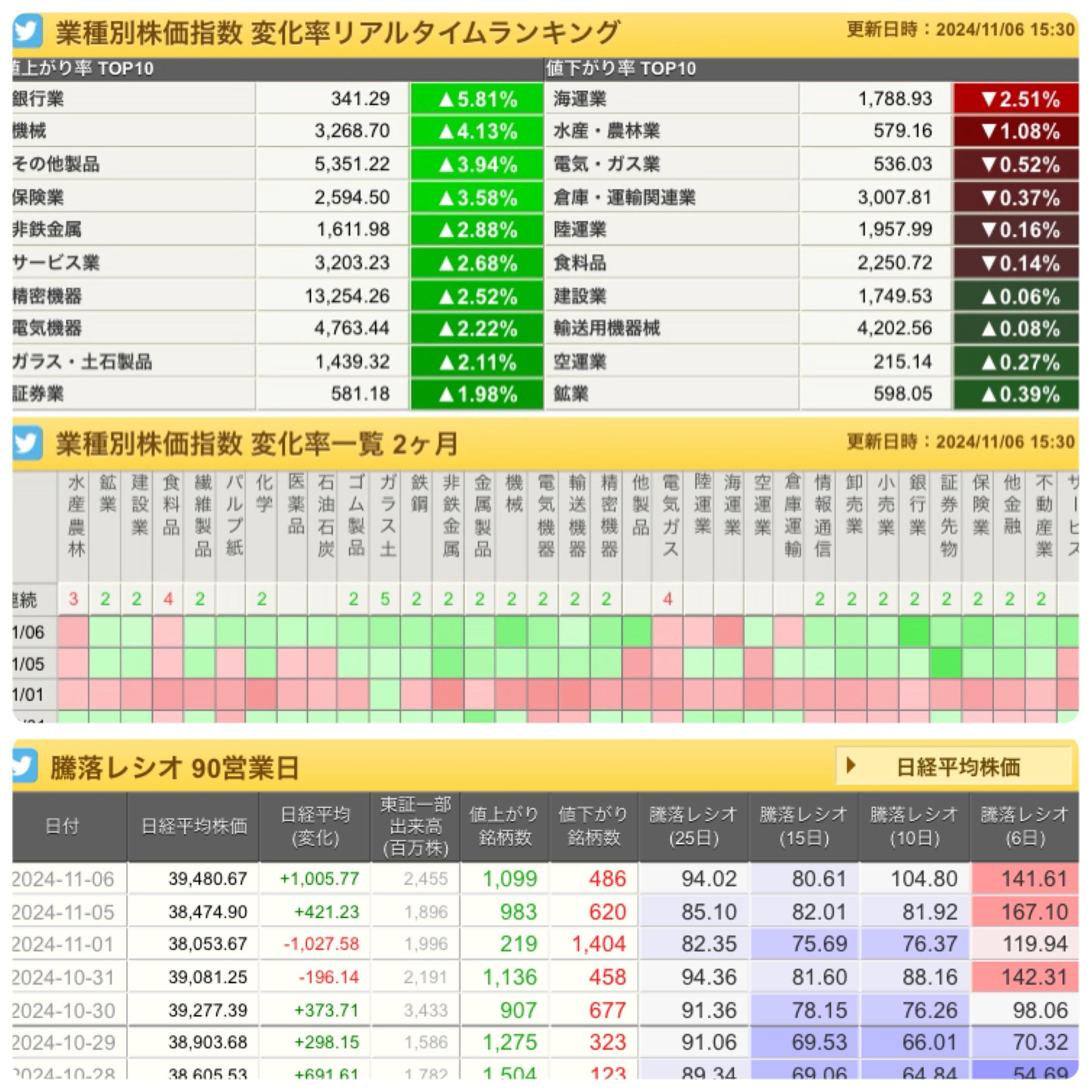Click Nikkei value 39,480.67
The image size is (1092, 1092).
pyautogui.click(x=208, y=879)
